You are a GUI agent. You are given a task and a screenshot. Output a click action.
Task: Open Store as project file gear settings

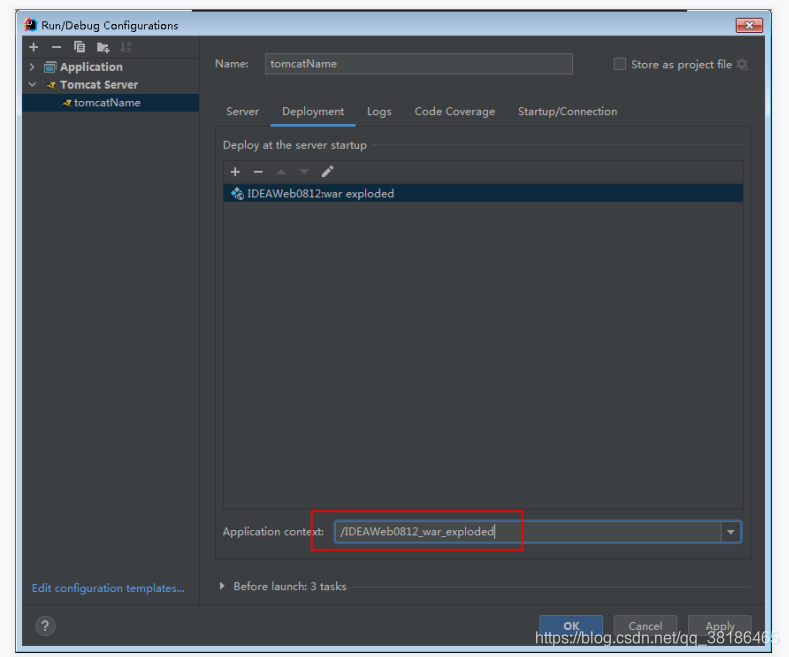point(742,64)
